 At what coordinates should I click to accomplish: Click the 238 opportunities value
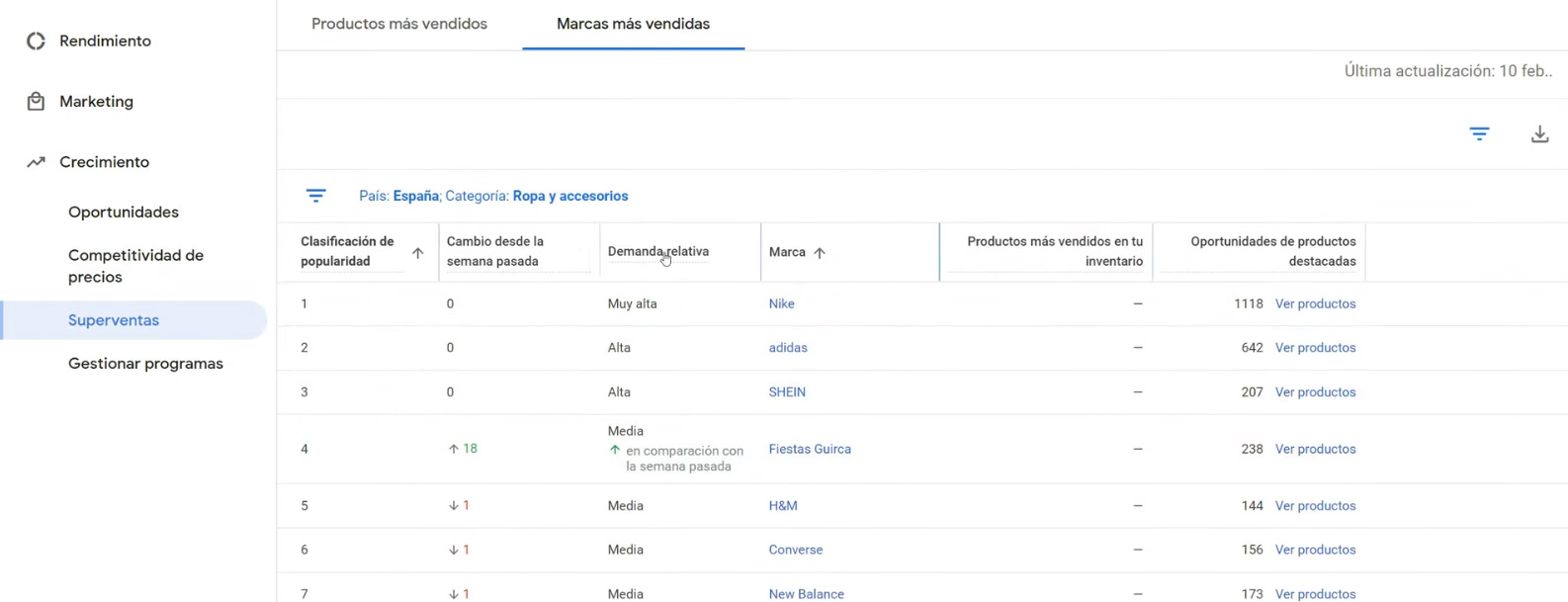tap(1252, 449)
